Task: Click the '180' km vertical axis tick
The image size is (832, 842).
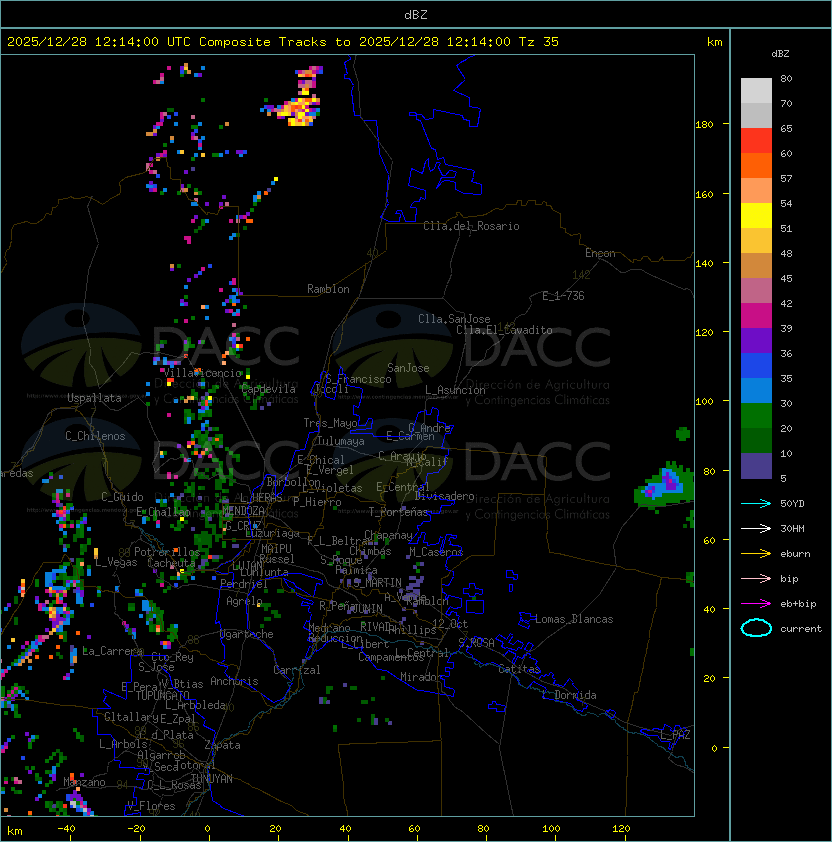Action: [x=704, y=124]
